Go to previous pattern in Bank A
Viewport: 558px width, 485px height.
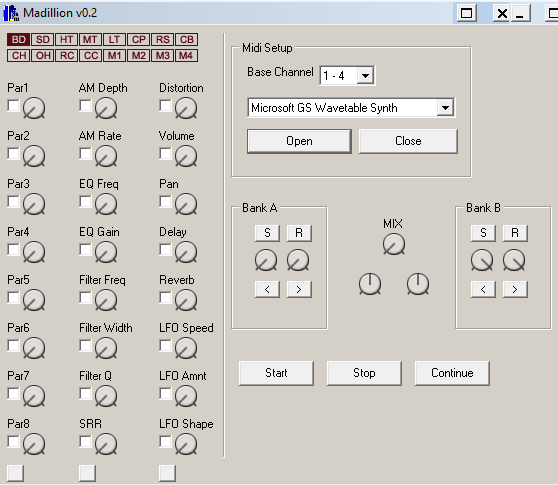(x=267, y=289)
